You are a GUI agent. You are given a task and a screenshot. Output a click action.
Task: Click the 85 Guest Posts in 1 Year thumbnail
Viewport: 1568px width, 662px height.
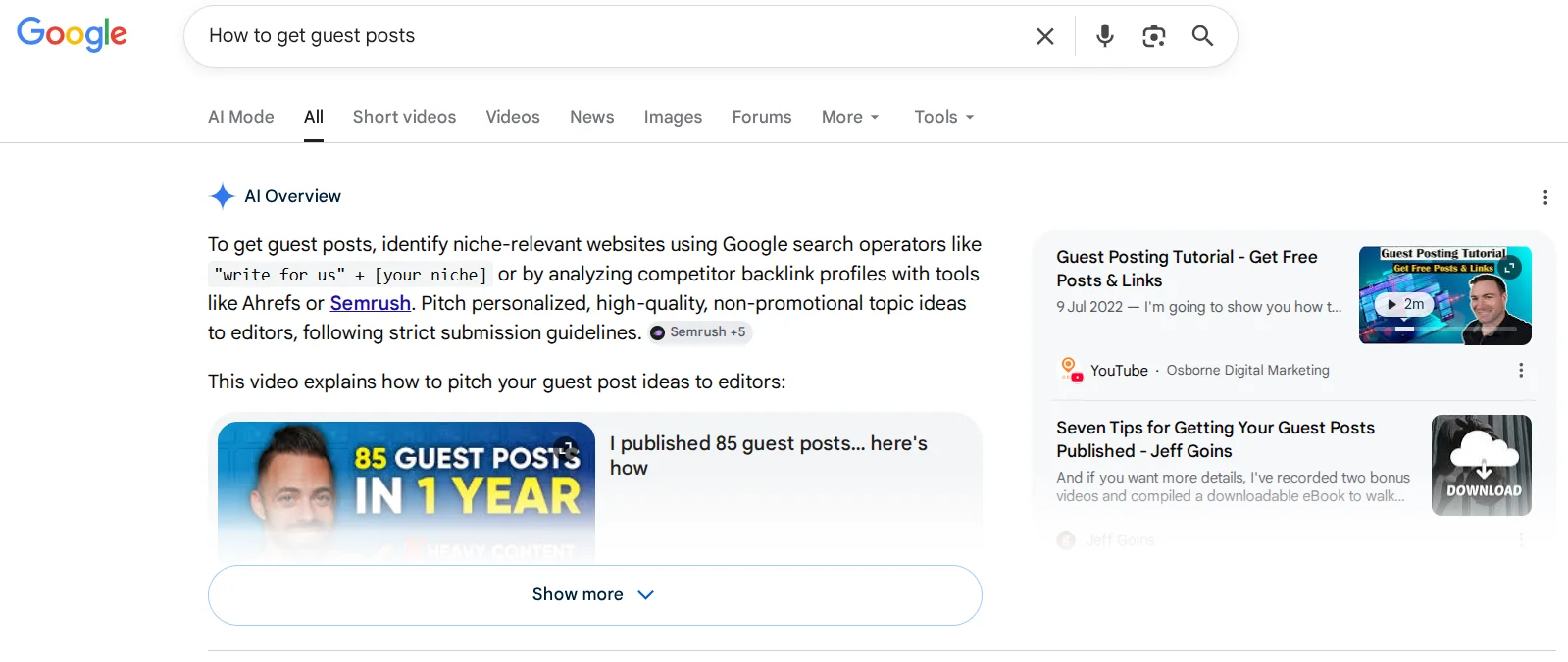point(406,490)
